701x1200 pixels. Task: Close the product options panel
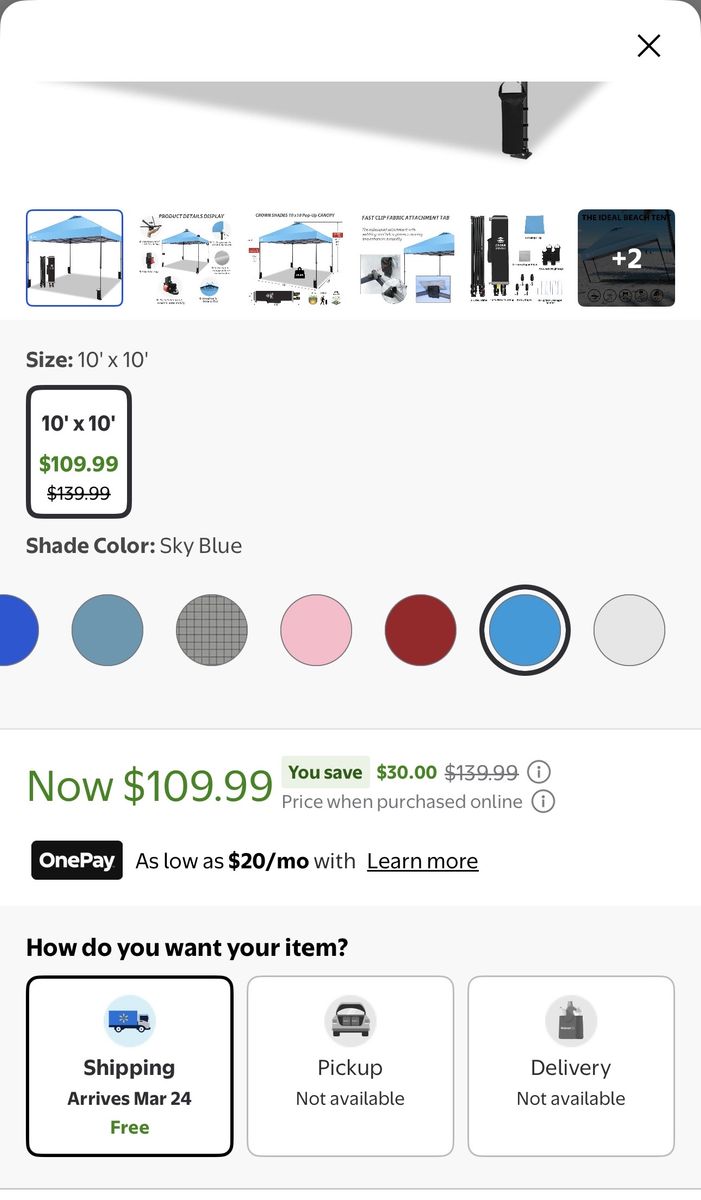coord(649,46)
